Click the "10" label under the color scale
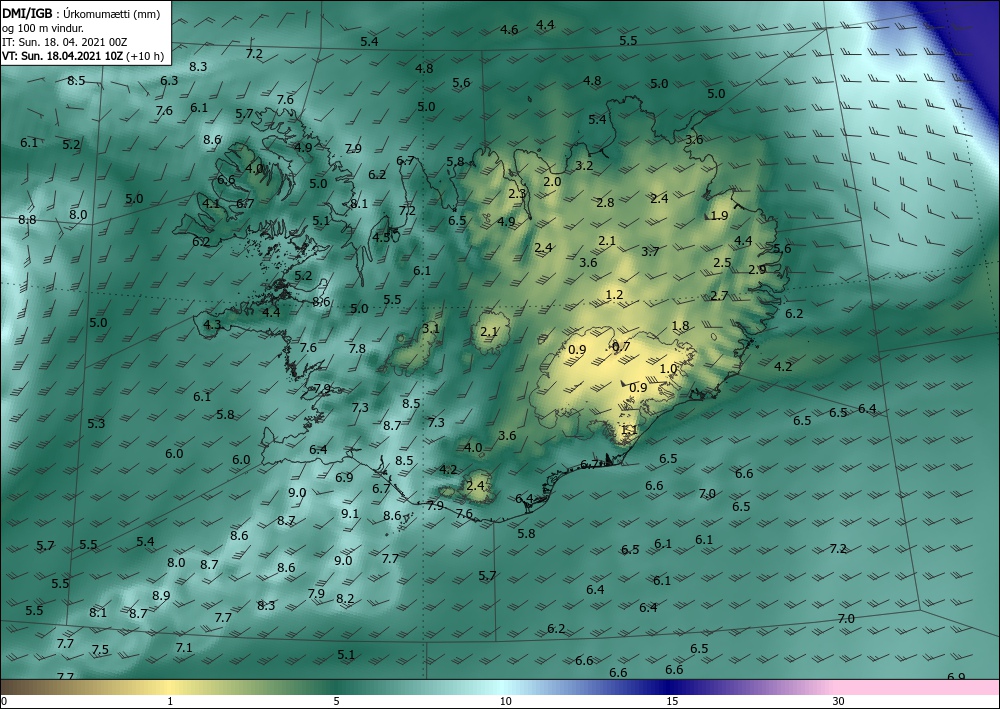Screen dimensions: 1000x709 505,701
